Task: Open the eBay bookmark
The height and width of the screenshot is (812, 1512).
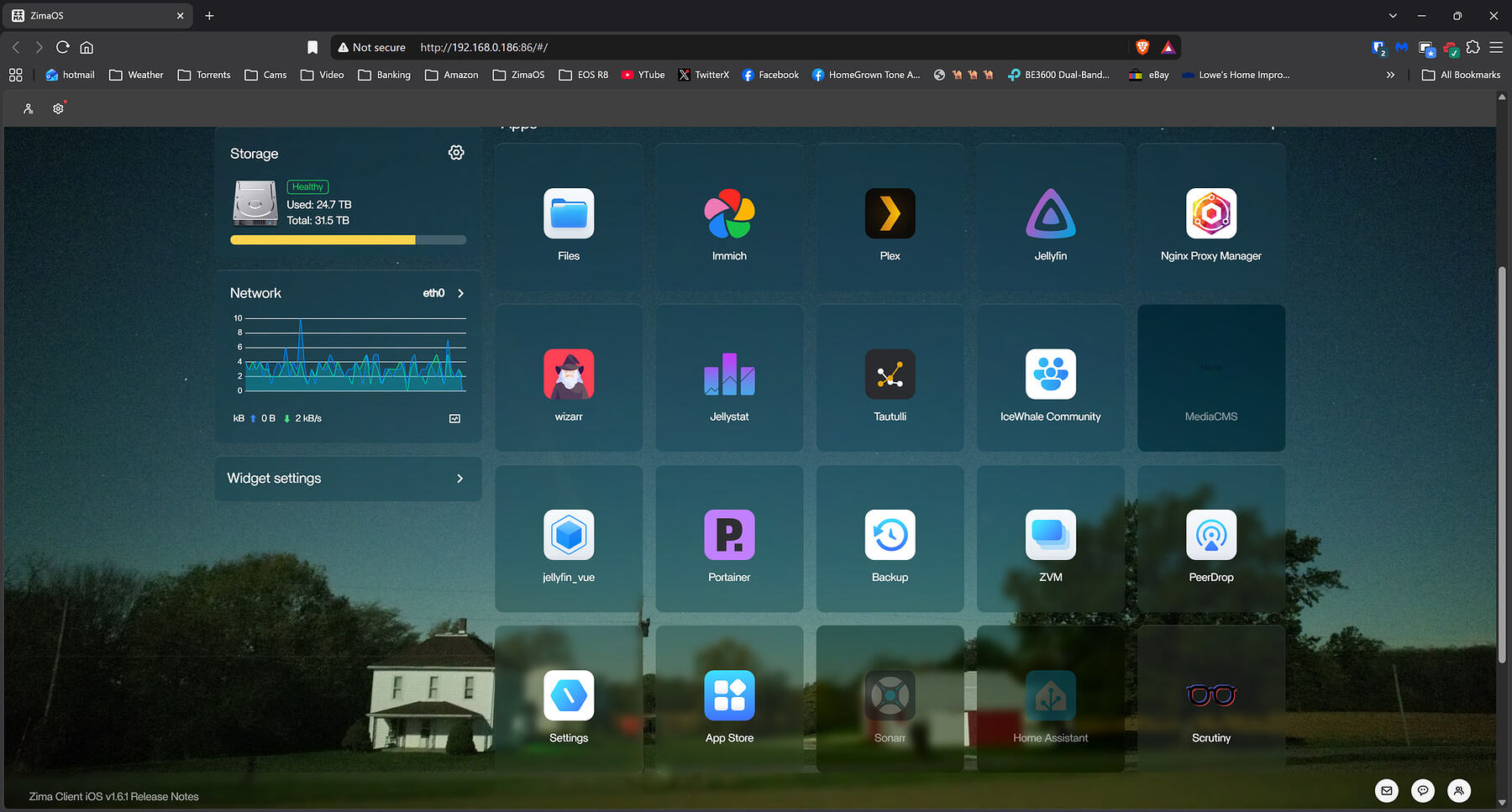Action: pyautogui.click(x=1148, y=75)
